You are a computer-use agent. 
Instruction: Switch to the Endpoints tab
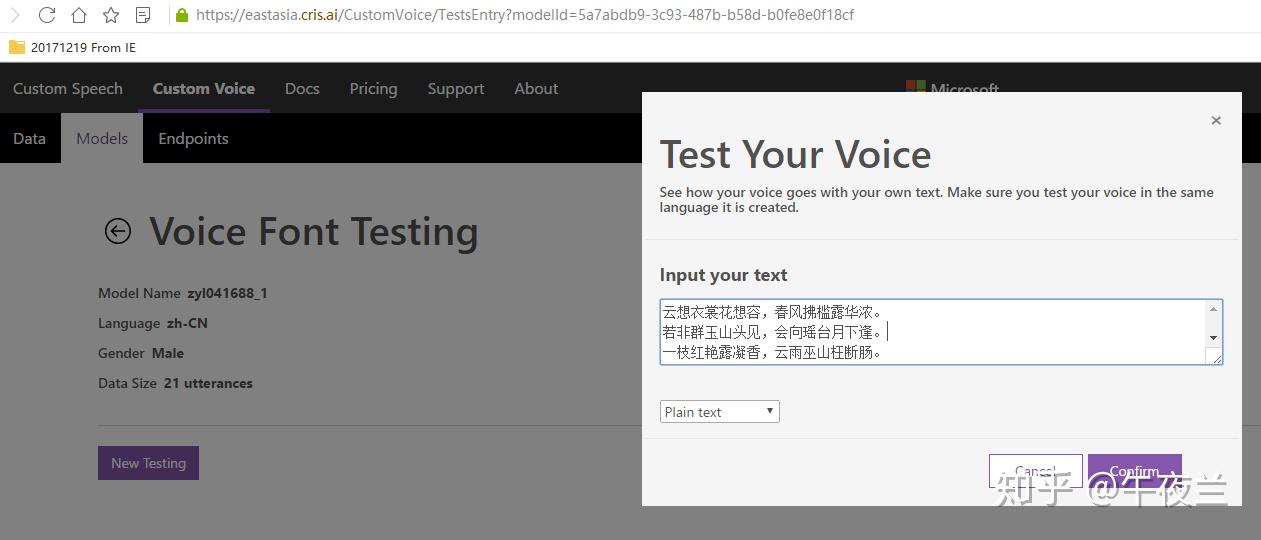(x=193, y=138)
